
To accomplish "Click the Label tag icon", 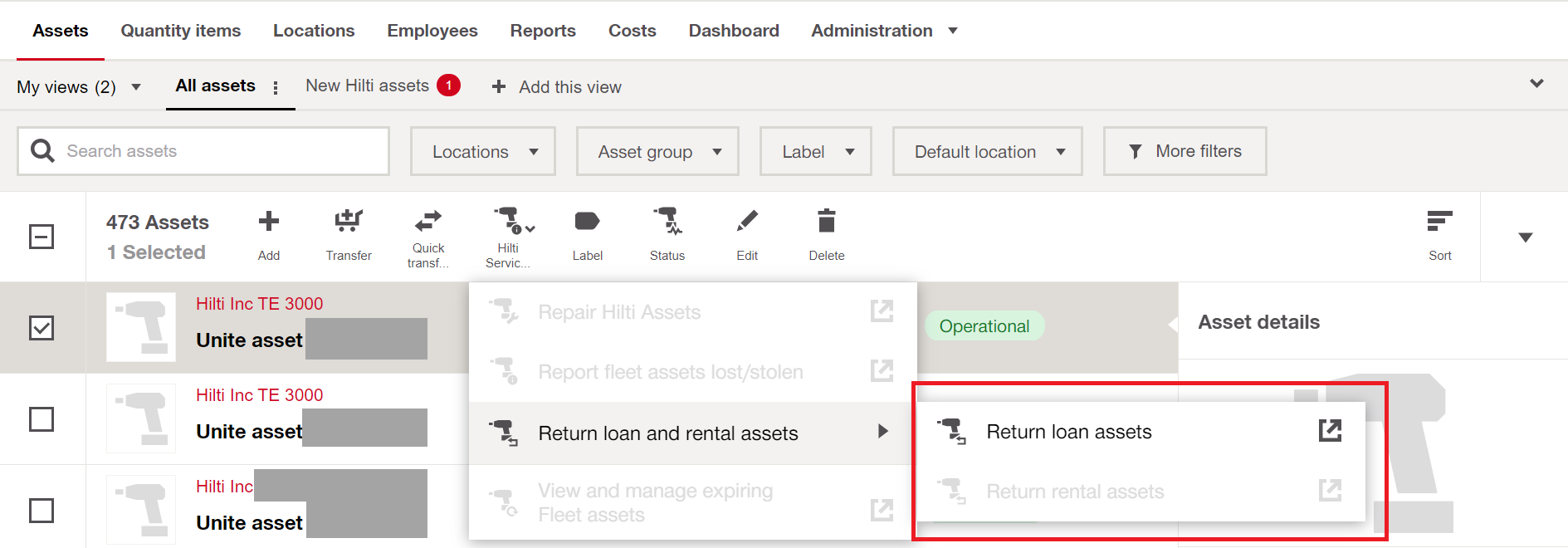I will click(587, 221).
